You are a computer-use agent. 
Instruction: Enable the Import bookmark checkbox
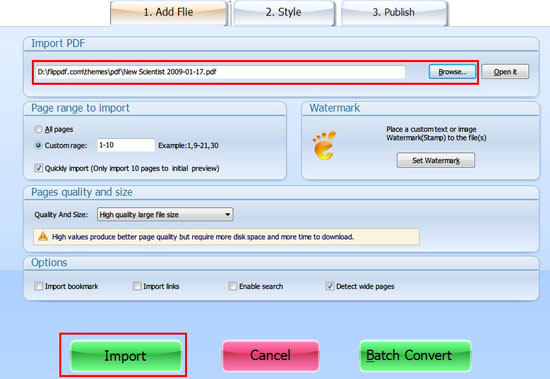[x=39, y=286]
